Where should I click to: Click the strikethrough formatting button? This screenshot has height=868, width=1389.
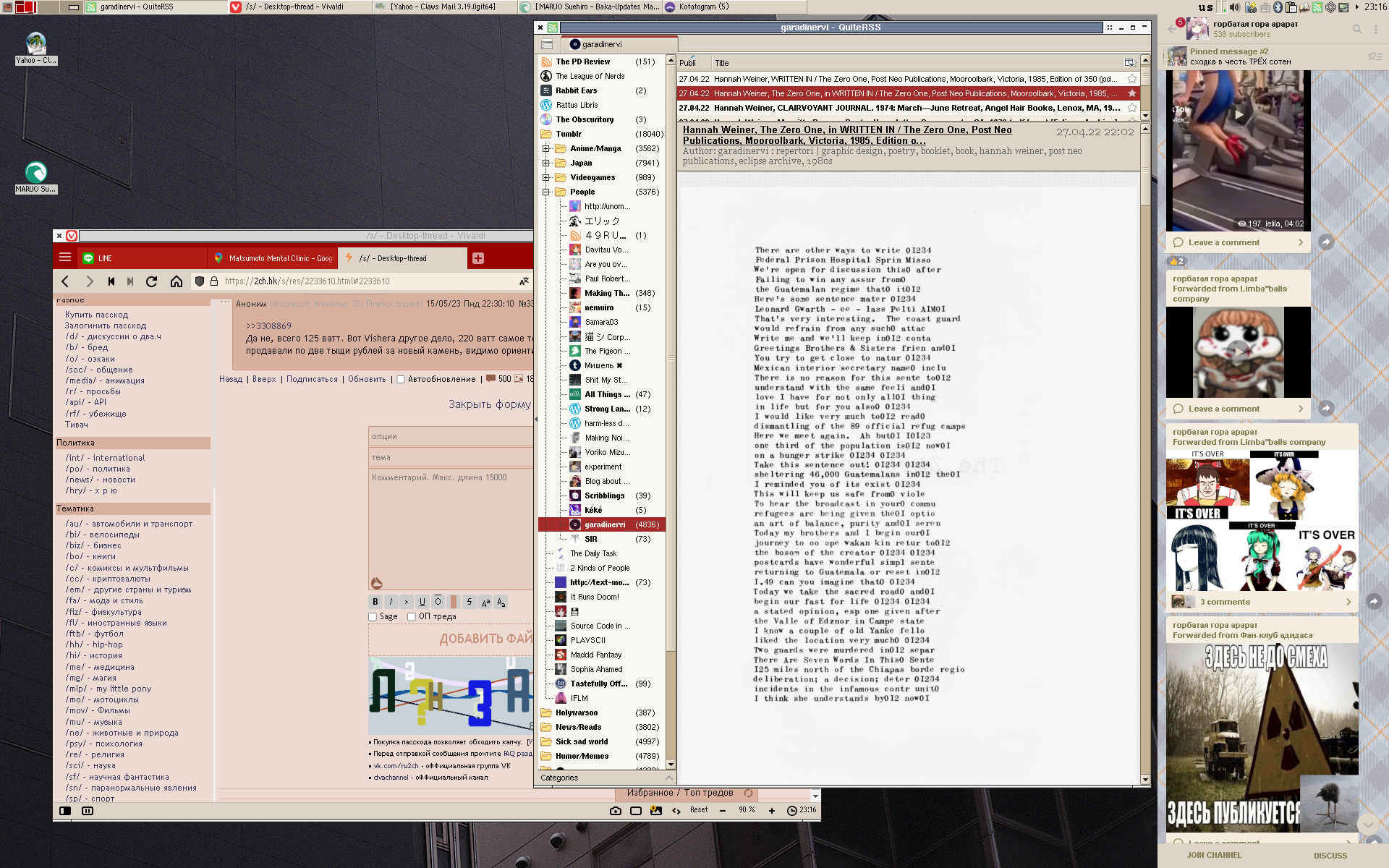pyautogui.click(x=470, y=602)
